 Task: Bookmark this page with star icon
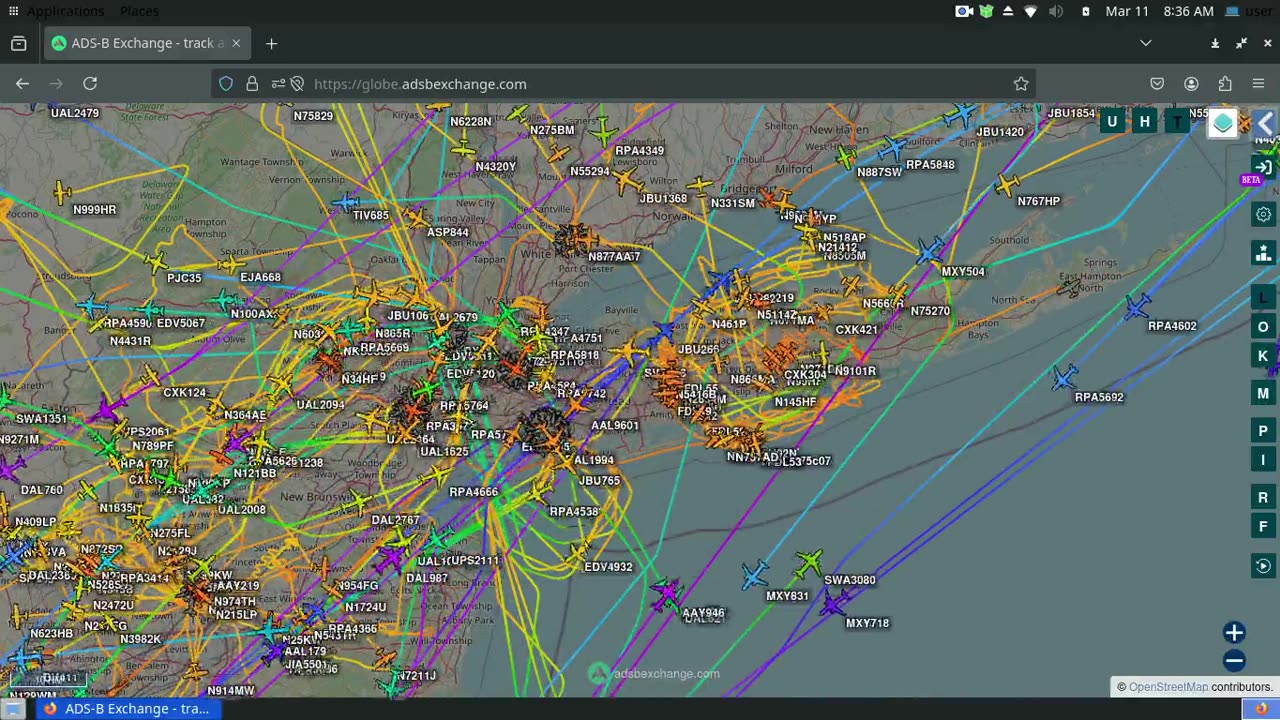(1021, 84)
